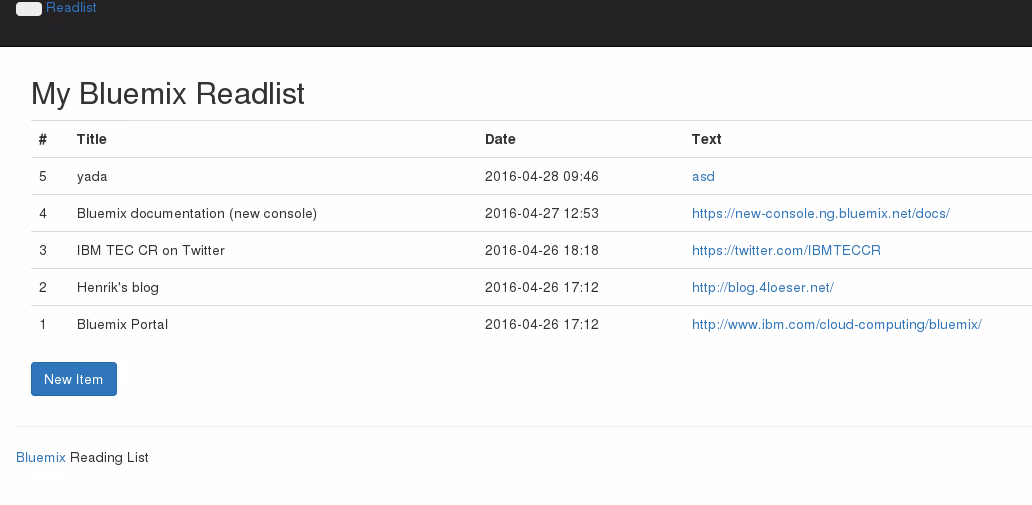Select the 'Henrik's blog' title cell
1032x505 pixels.
118,287
